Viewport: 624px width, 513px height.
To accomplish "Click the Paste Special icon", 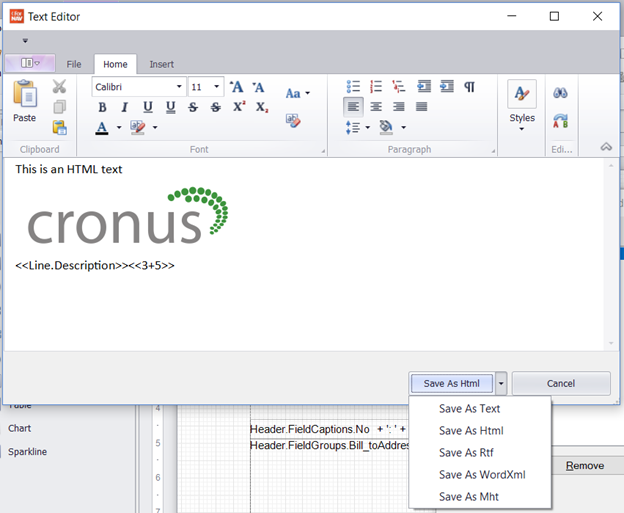I will 59,127.
